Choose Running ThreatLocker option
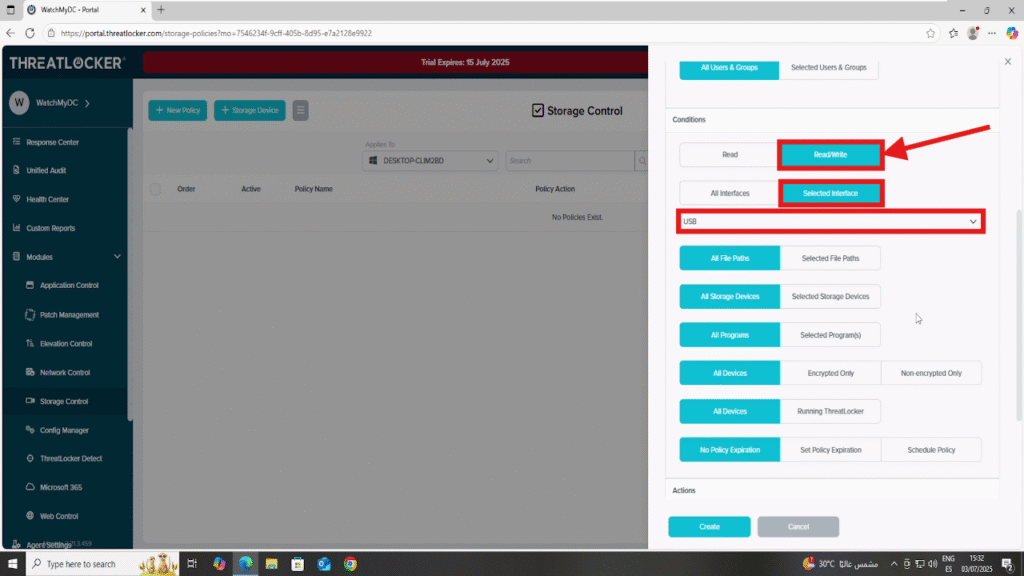1024x576 pixels. (x=830, y=411)
